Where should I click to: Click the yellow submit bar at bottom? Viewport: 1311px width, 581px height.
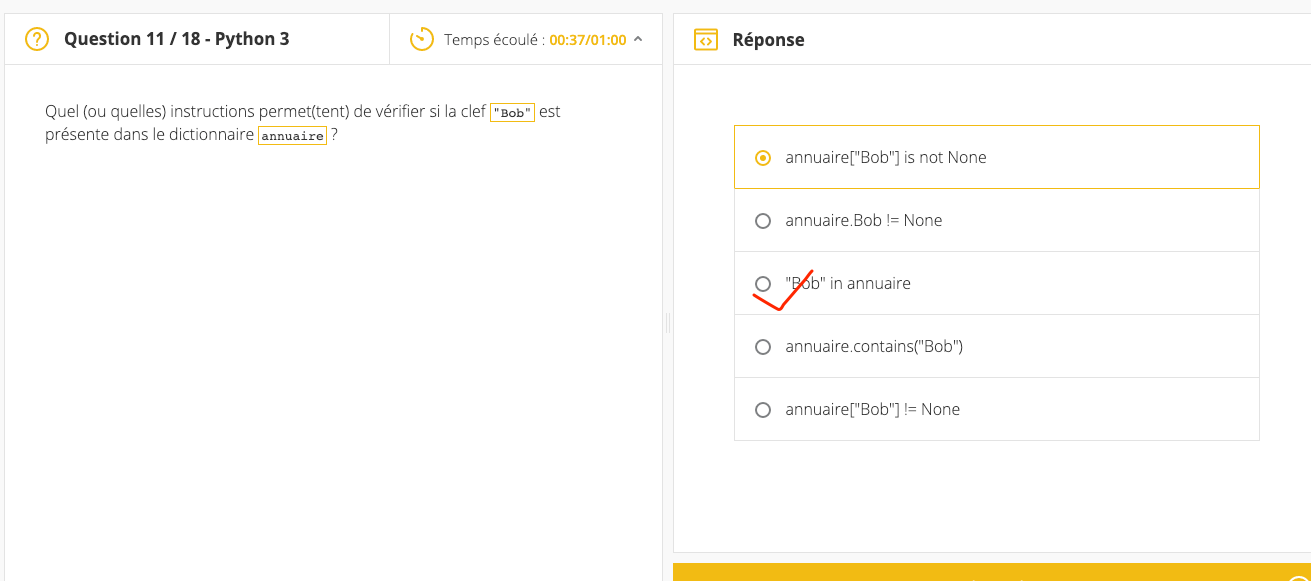pyautogui.click(x=992, y=572)
